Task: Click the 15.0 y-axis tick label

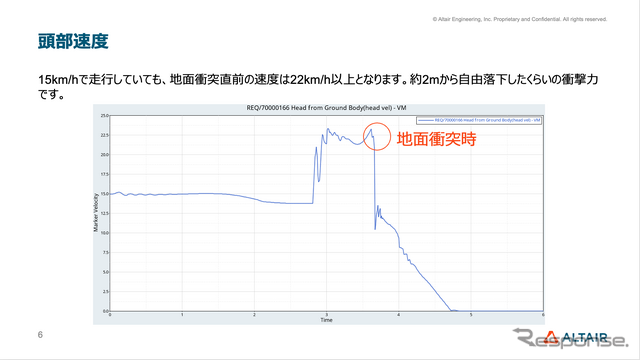Action: (x=104, y=194)
